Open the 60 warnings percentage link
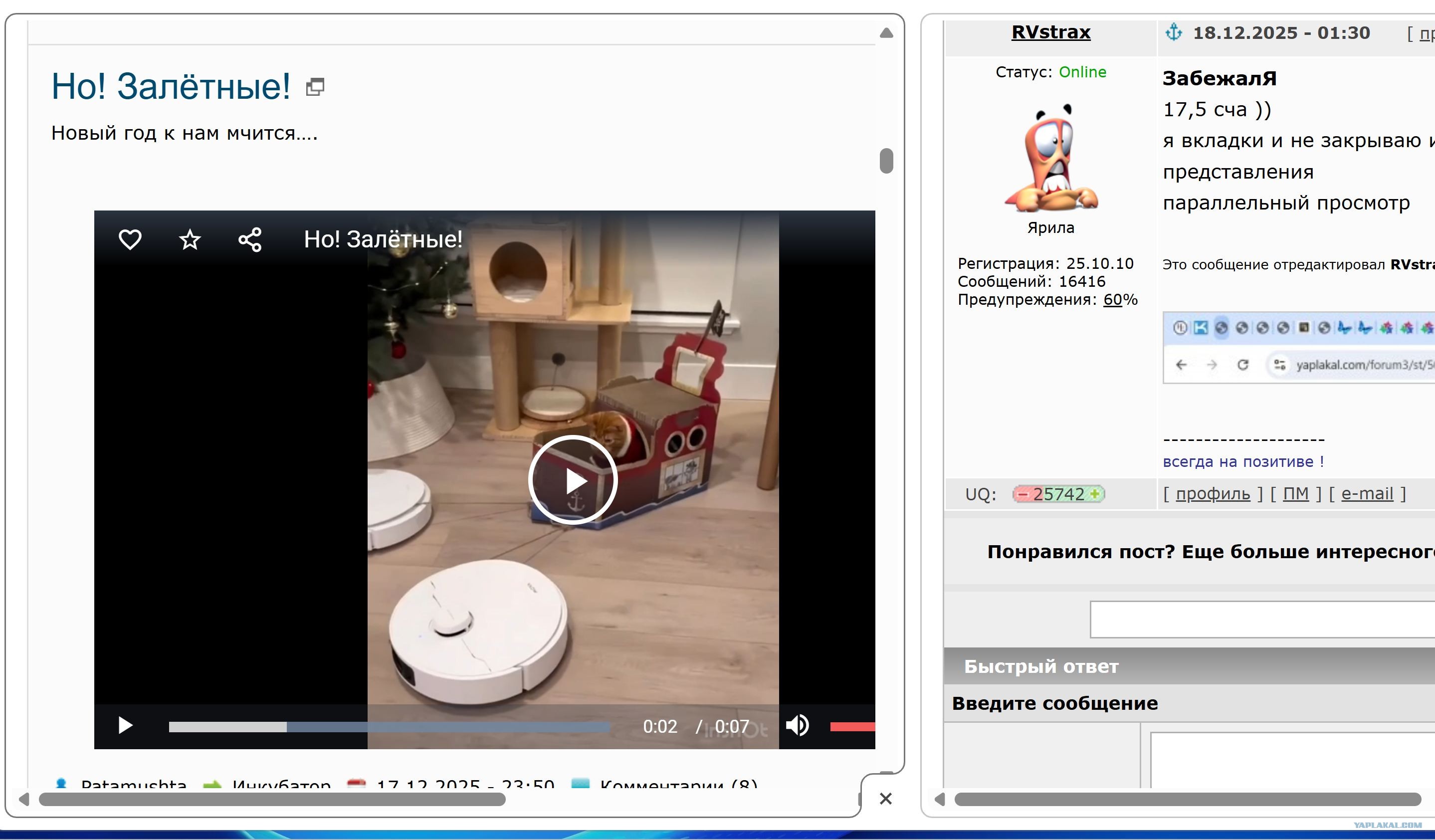Viewport: 1435px width, 840px height. click(x=1113, y=300)
